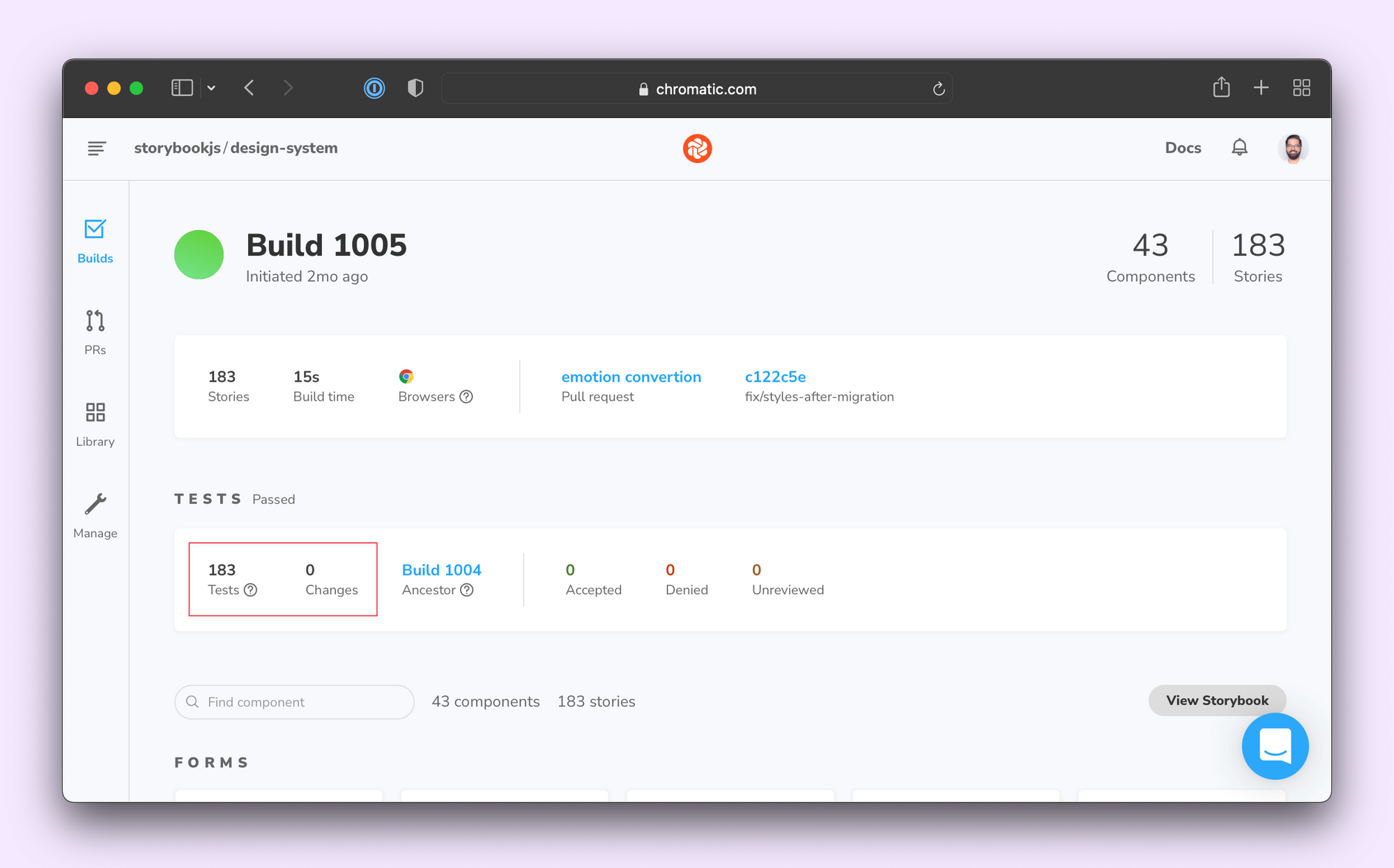The width and height of the screenshot is (1394, 868).
Task: Click the Find component search field
Action: pyautogui.click(x=294, y=702)
